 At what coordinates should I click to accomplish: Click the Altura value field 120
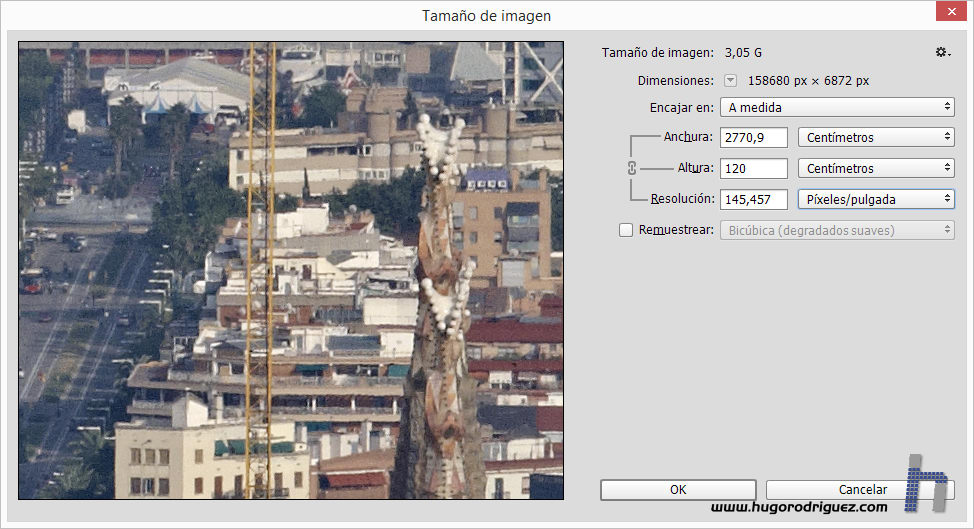[753, 168]
